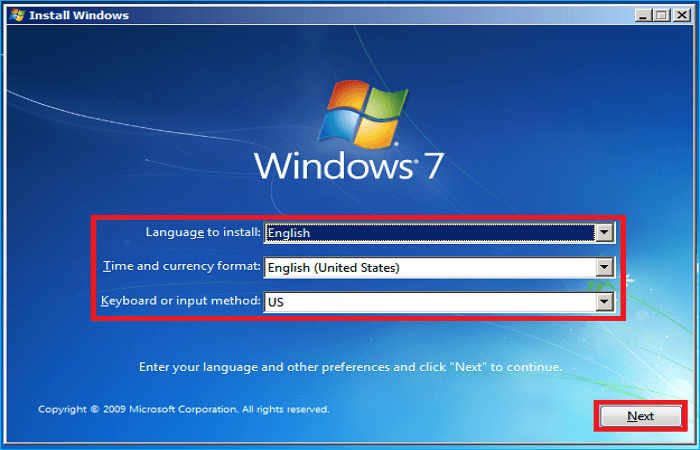Click the Language to install label

203,232
